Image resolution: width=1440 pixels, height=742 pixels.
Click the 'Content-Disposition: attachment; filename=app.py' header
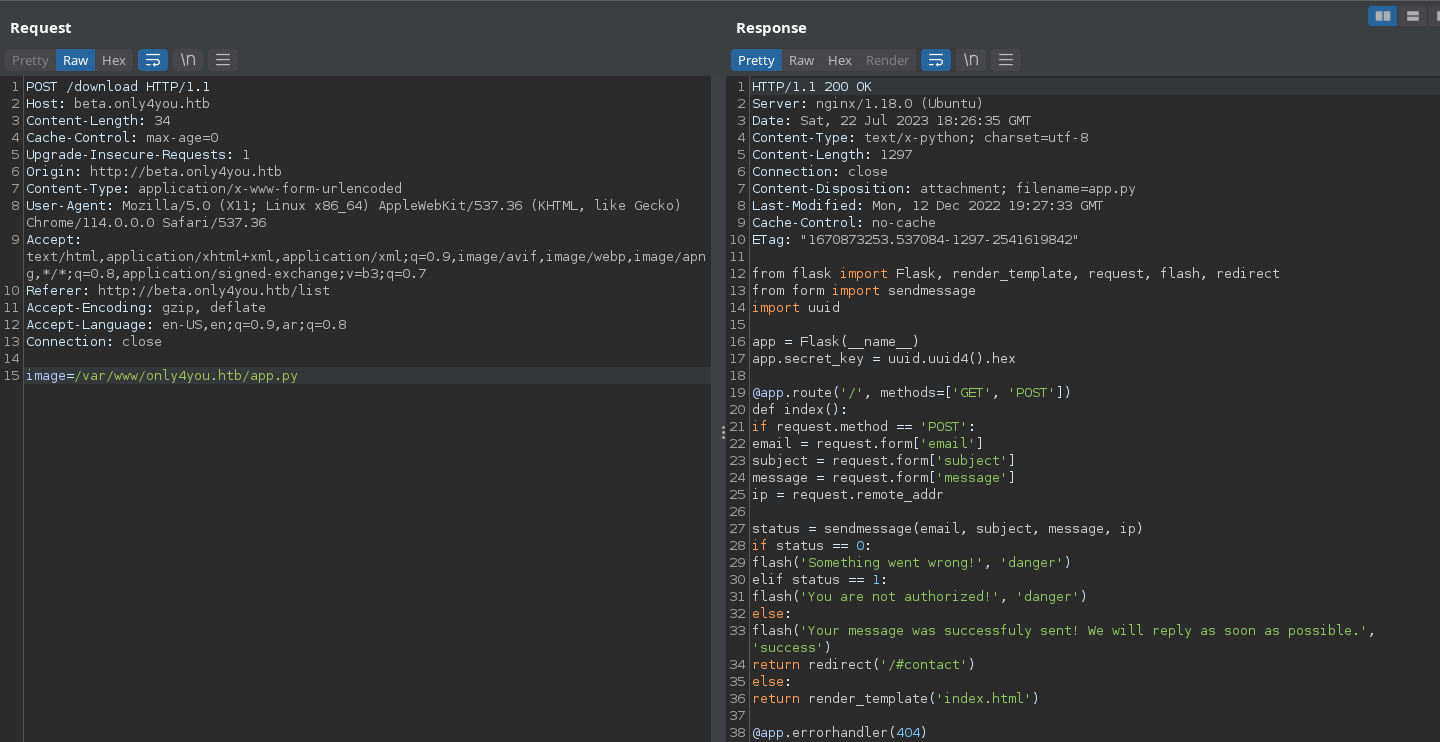click(944, 189)
